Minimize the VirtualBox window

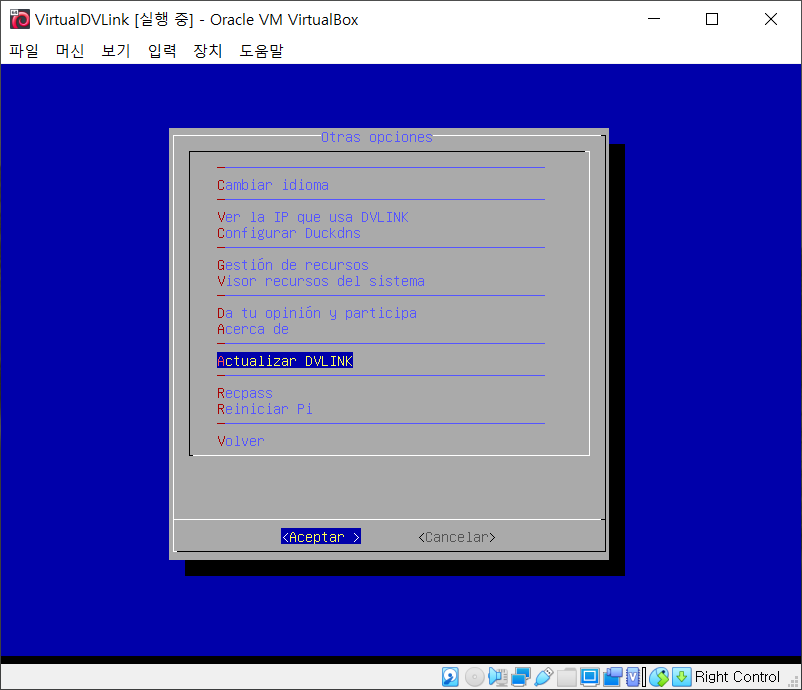click(x=654, y=19)
